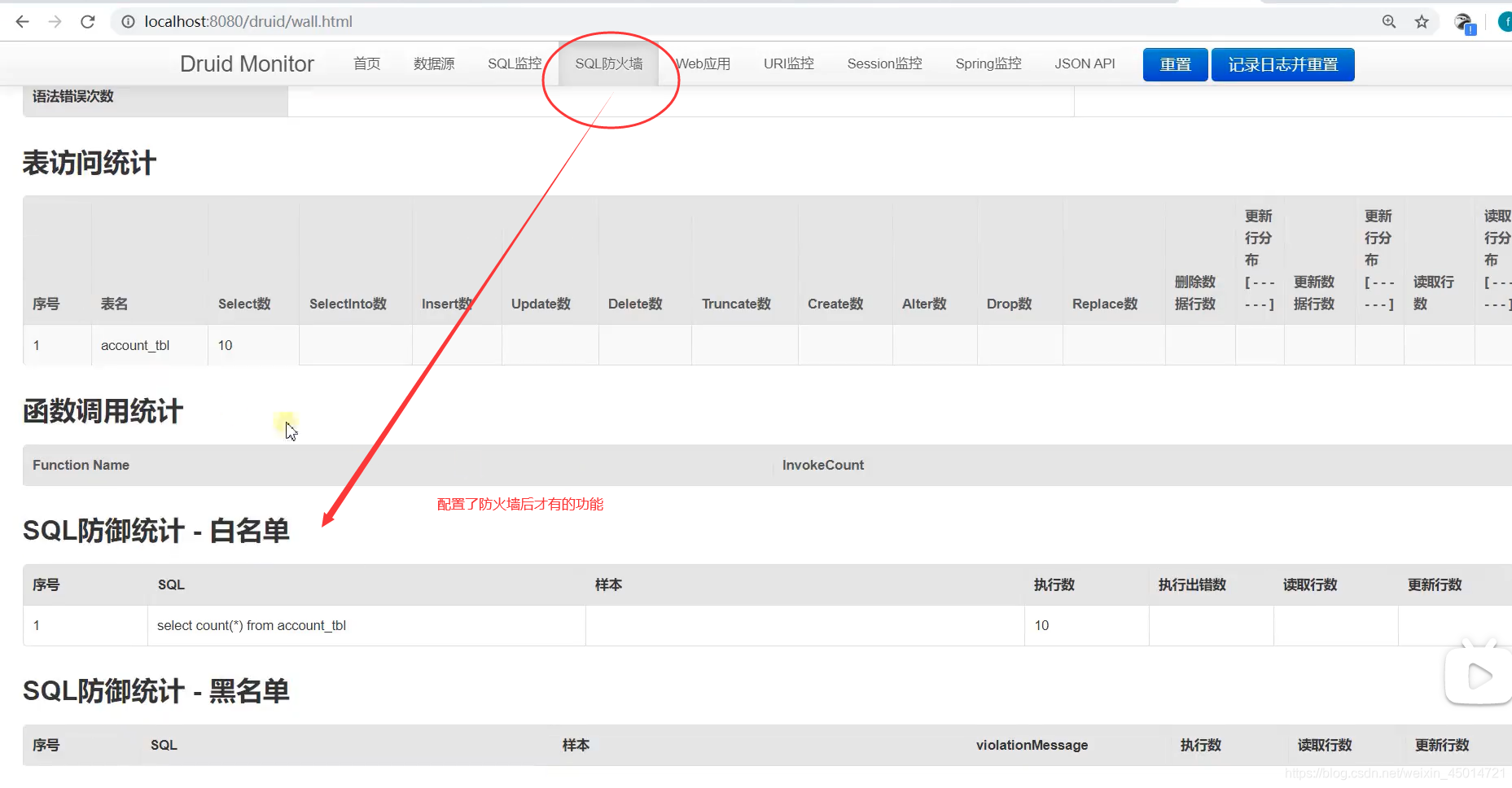1512x788 pixels.
Task: Open site info icon in address bar
Action: tap(128, 22)
